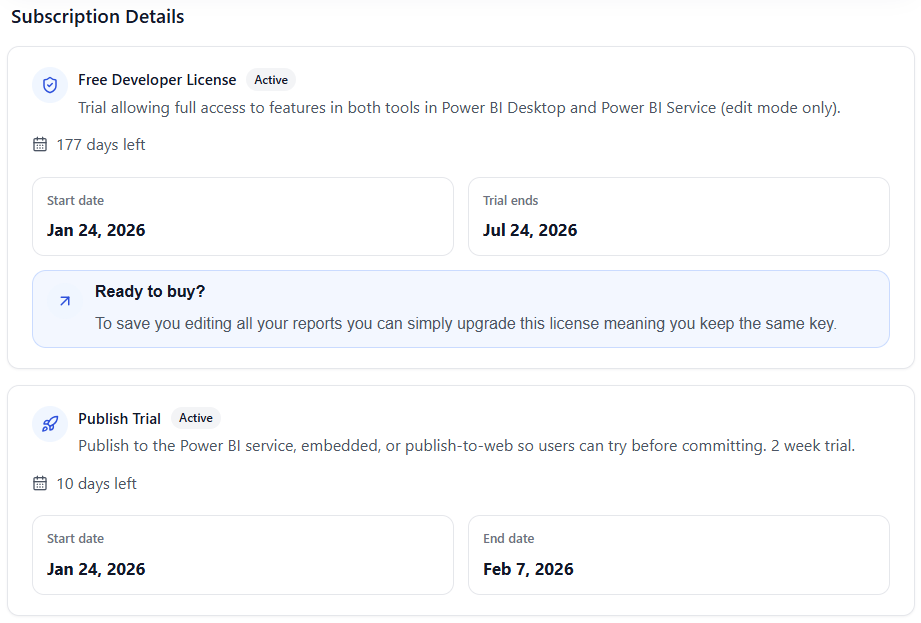Click the calendar icon next to 177 days left

(40, 145)
